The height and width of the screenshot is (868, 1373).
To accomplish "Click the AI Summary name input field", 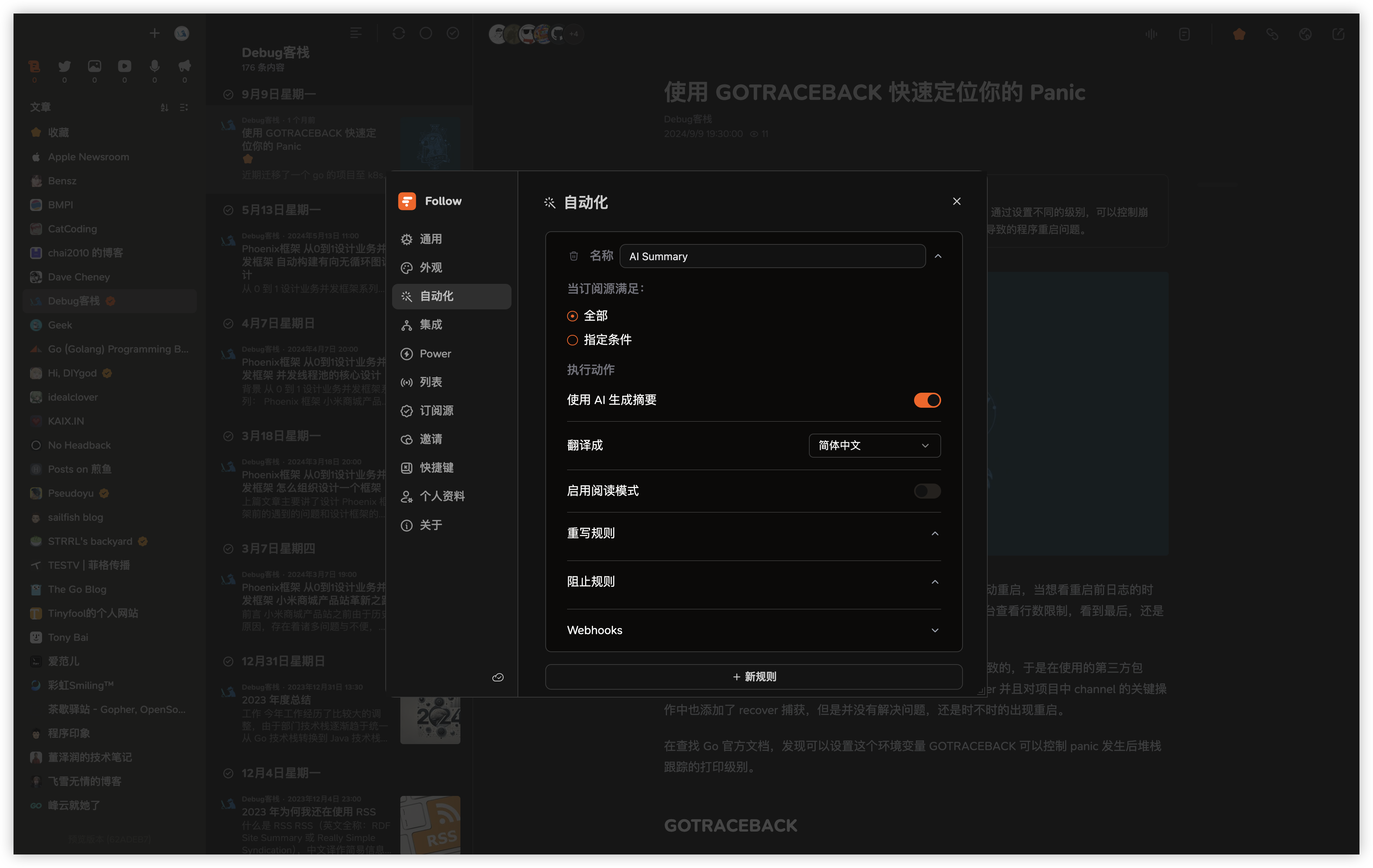I will (x=772, y=256).
